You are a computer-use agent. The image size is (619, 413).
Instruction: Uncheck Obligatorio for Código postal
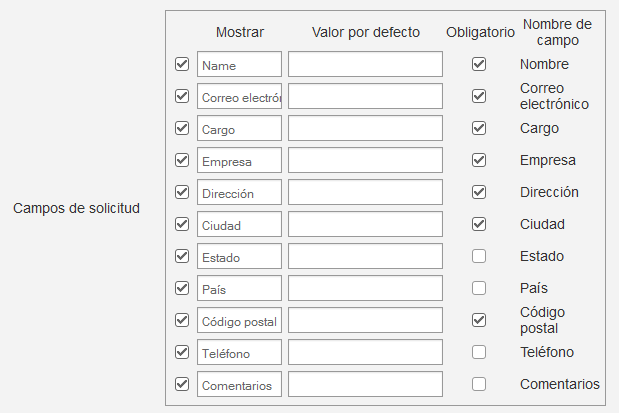tap(479, 320)
